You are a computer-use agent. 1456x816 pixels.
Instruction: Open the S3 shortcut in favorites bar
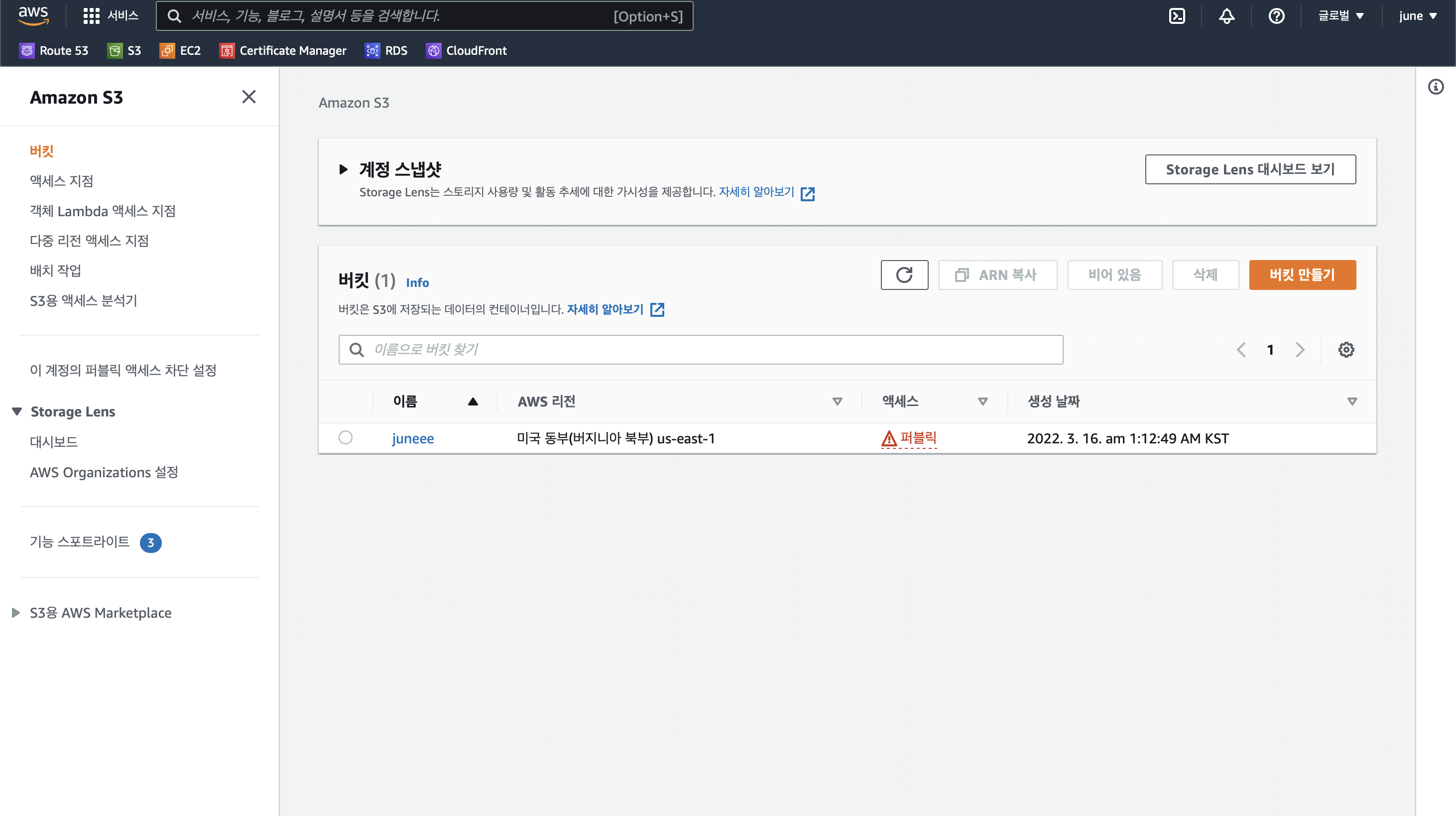[124, 50]
